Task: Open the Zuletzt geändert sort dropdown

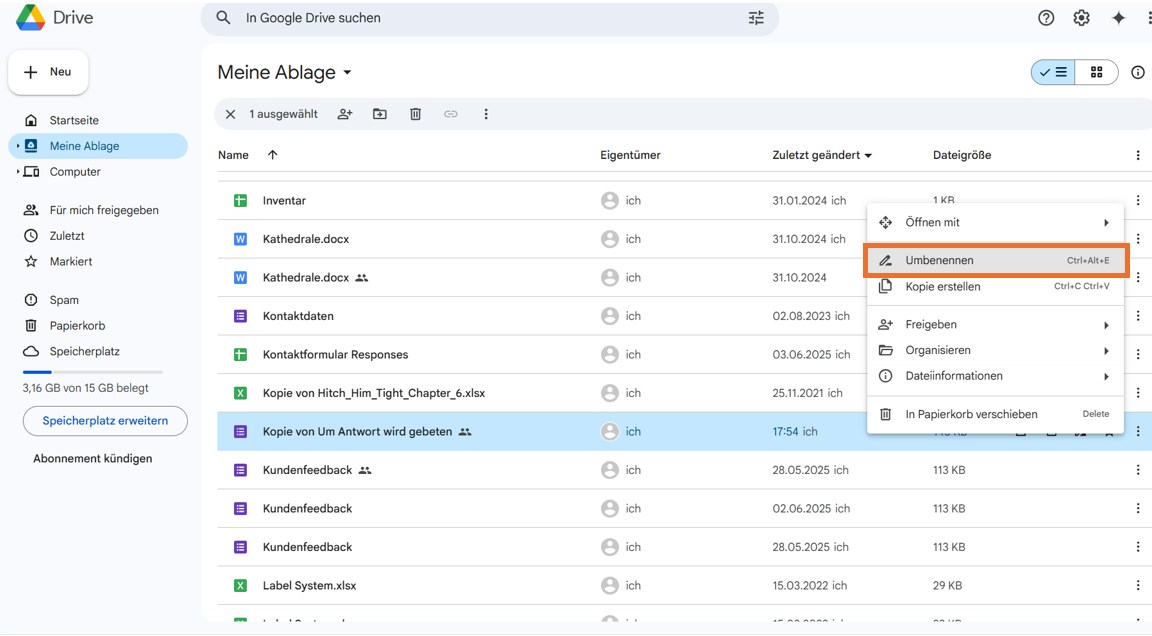Action: [x=868, y=156]
